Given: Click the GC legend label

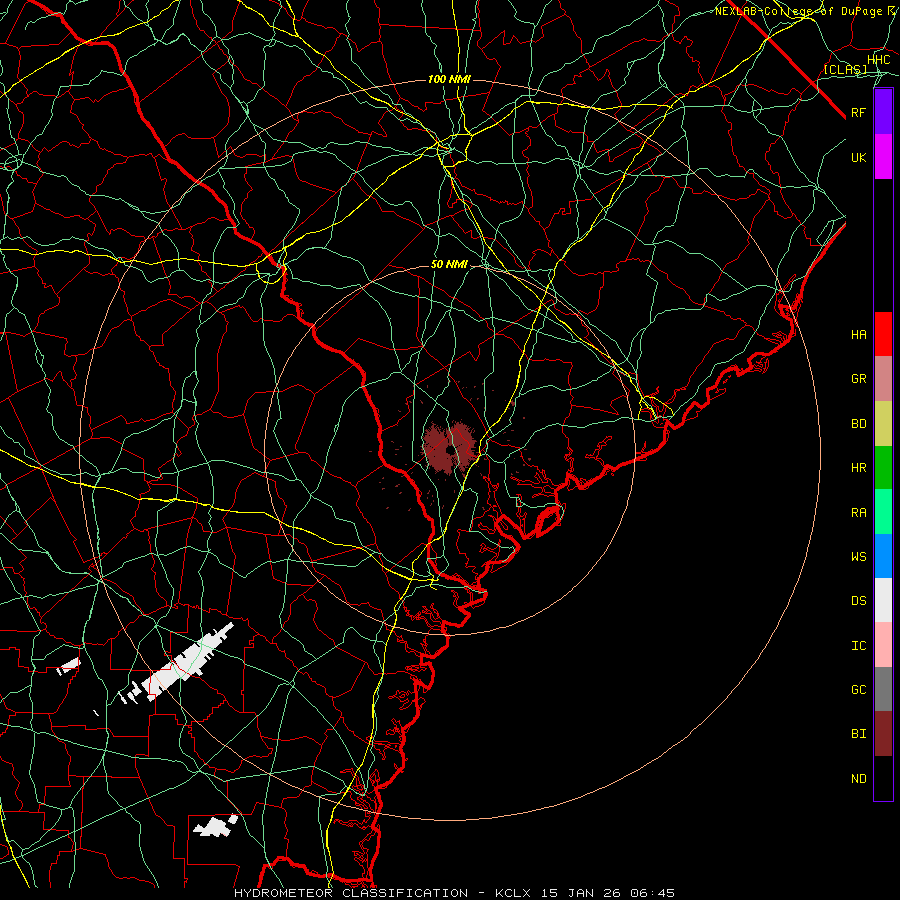Looking at the screenshot, I should pyautogui.click(x=859, y=690).
